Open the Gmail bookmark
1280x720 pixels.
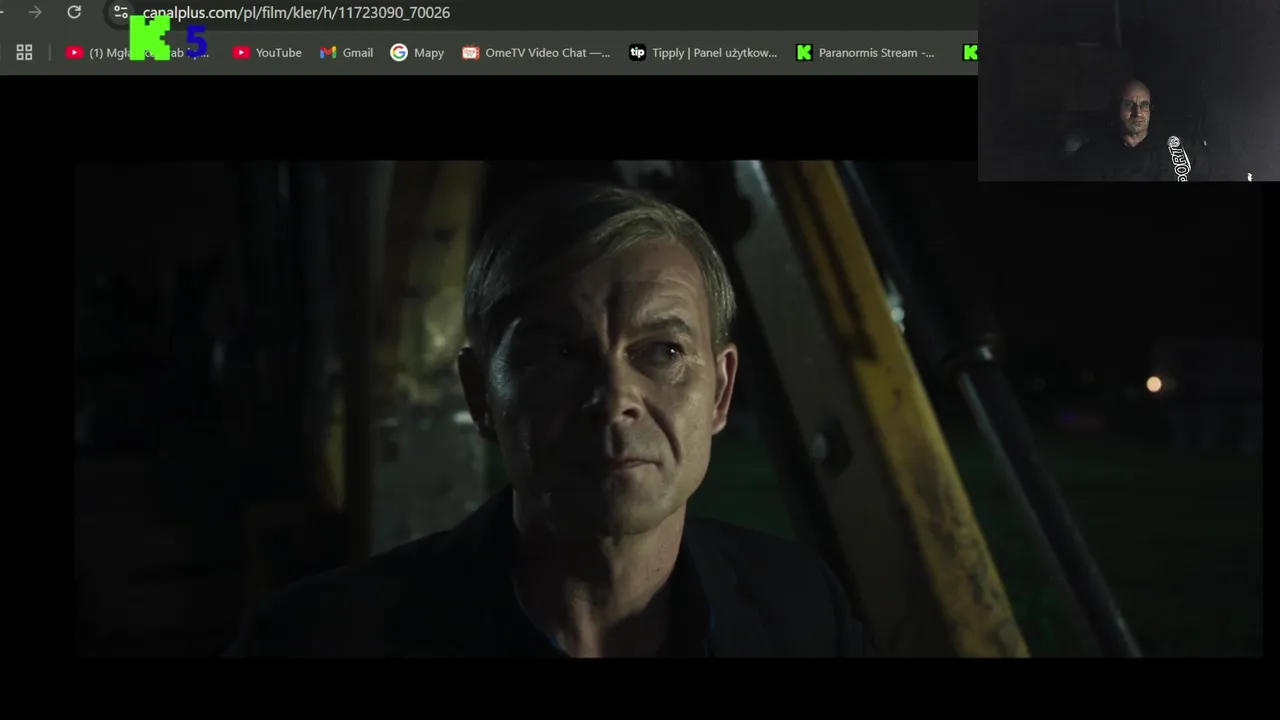click(346, 52)
